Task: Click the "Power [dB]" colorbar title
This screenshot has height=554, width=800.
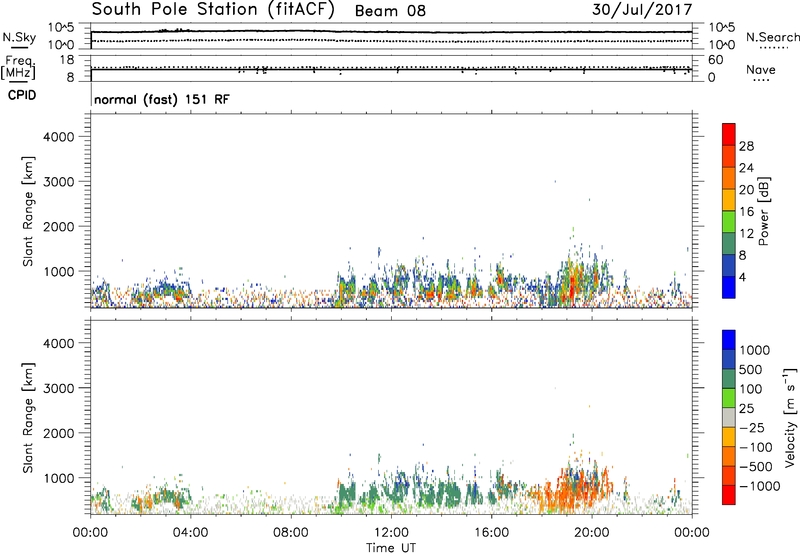Action: click(x=763, y=211)
